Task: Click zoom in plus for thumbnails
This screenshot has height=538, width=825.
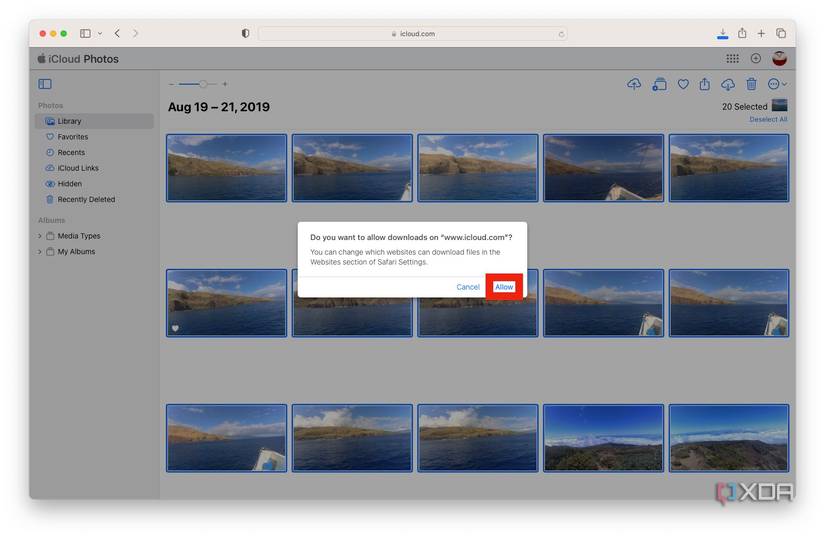Action: pyautogui.click(x=225, y=84)
